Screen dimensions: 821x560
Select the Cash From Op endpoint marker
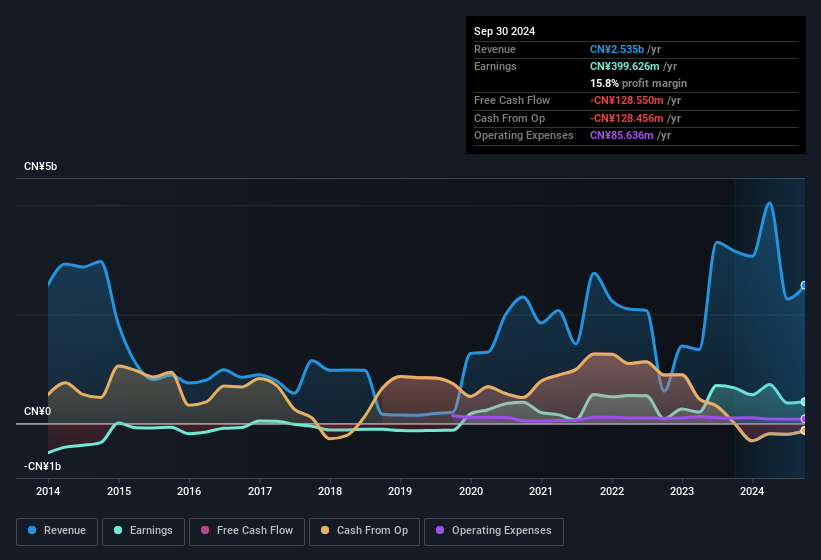(x=804, y=431)
